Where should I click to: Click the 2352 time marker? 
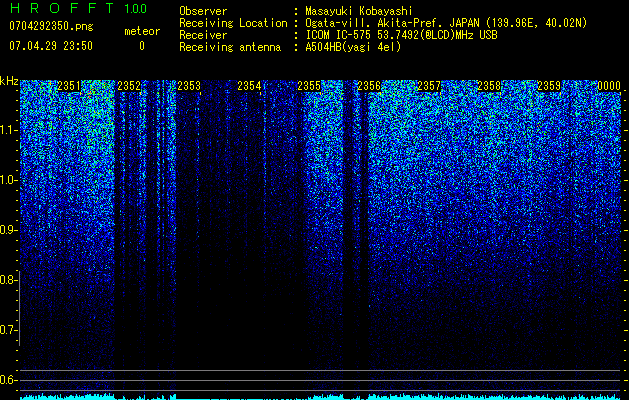129,86
